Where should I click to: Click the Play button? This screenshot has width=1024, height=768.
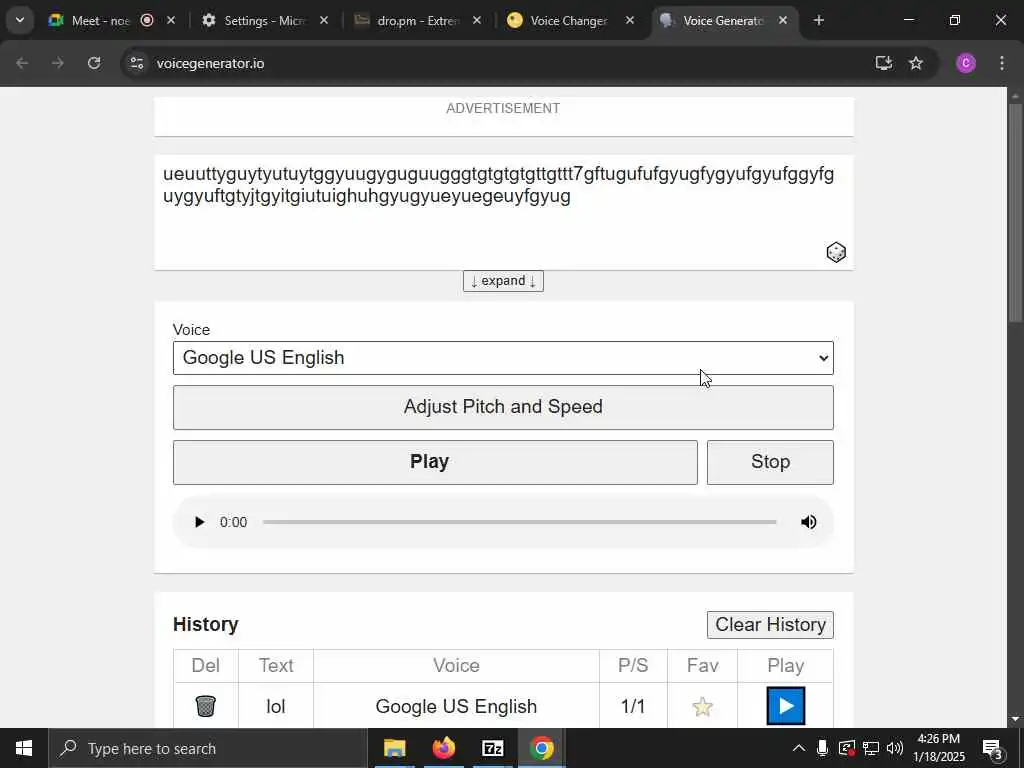pos(435,462)
